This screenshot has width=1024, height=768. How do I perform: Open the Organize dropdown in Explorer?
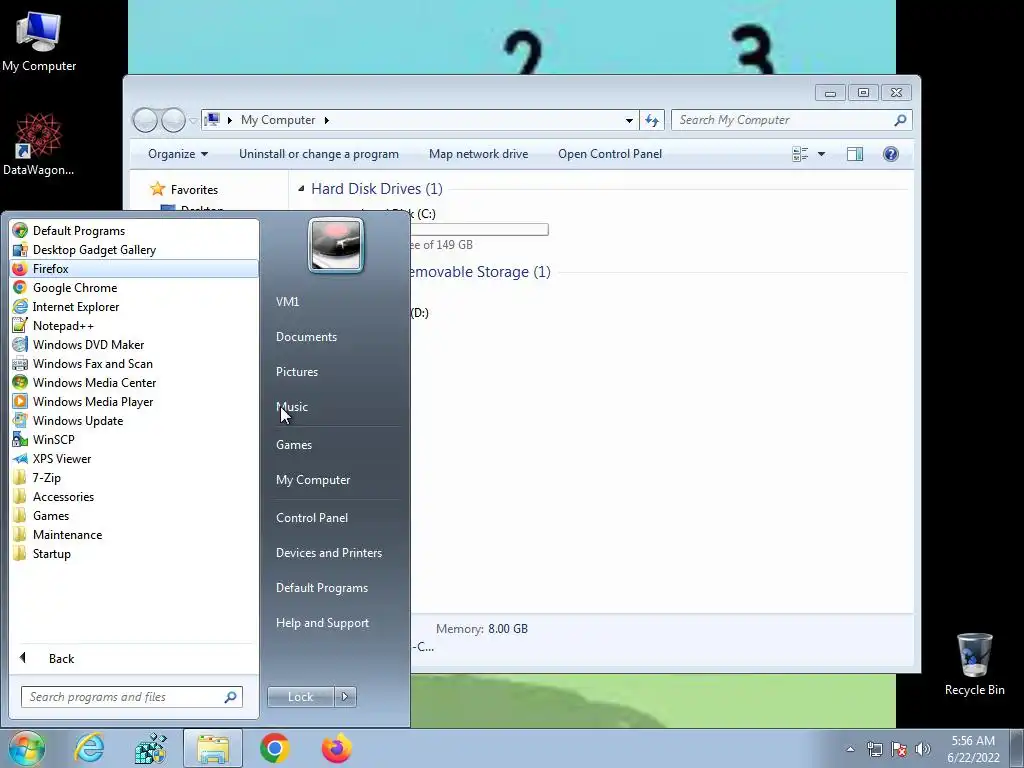click(x=178, y=153)
